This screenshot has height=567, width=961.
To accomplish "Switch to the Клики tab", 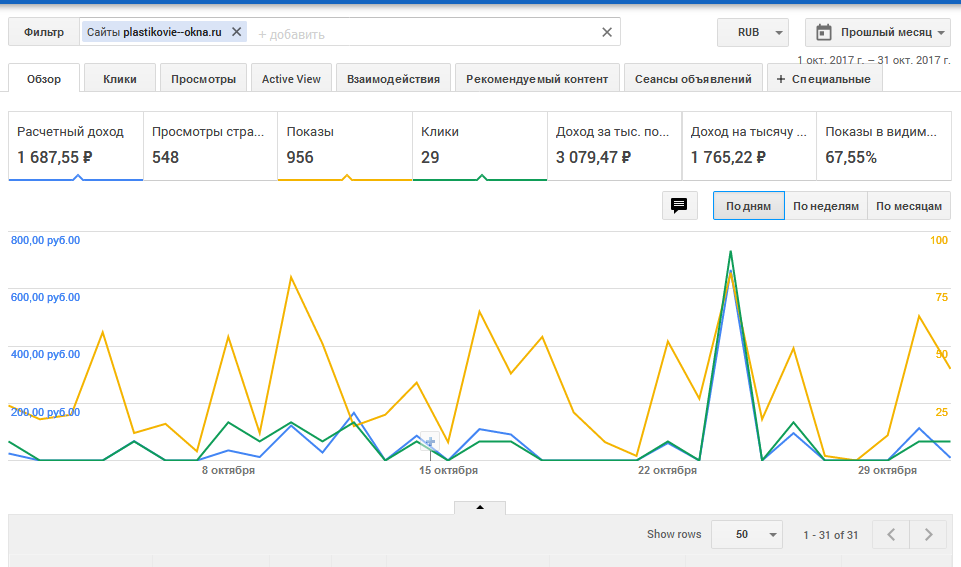I will pos(120,79).
